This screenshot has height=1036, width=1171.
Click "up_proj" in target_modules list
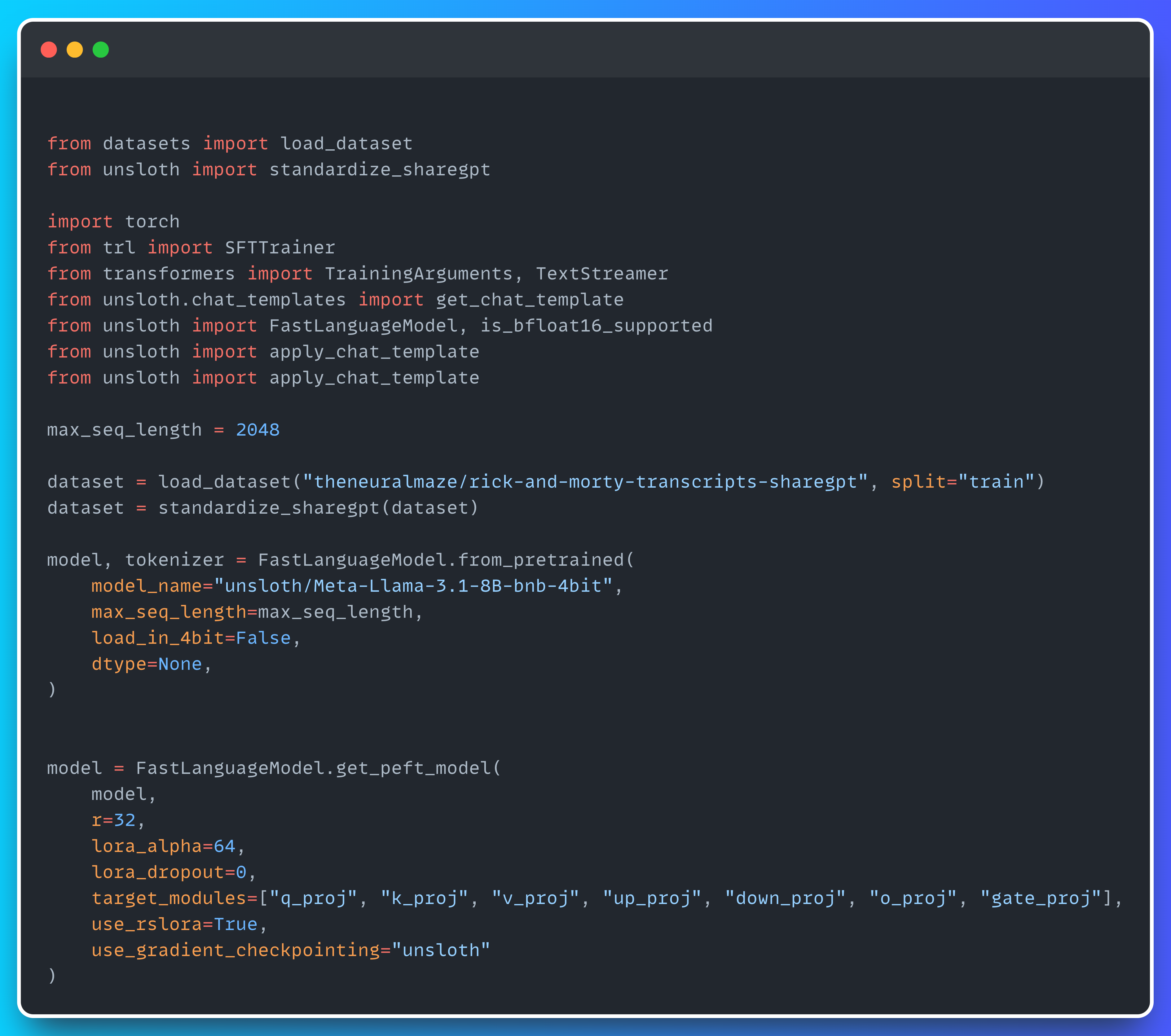652,898
